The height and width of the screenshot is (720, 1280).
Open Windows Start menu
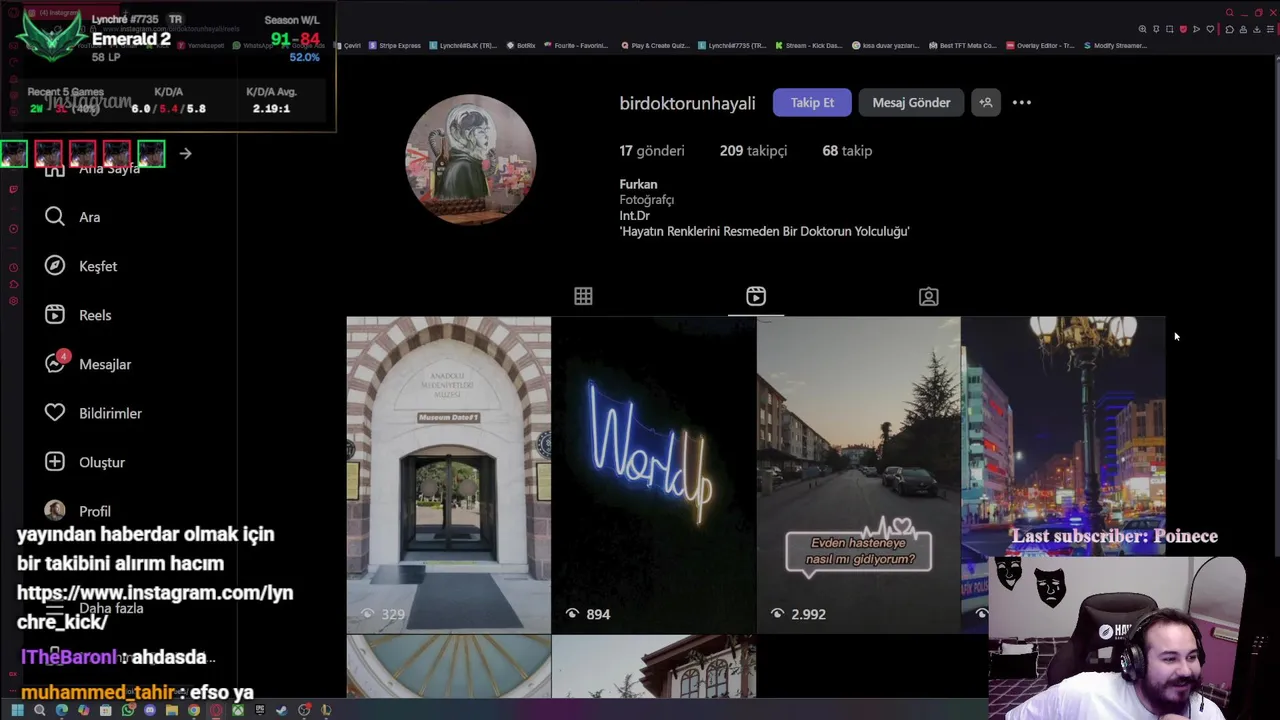coord(18,710)
